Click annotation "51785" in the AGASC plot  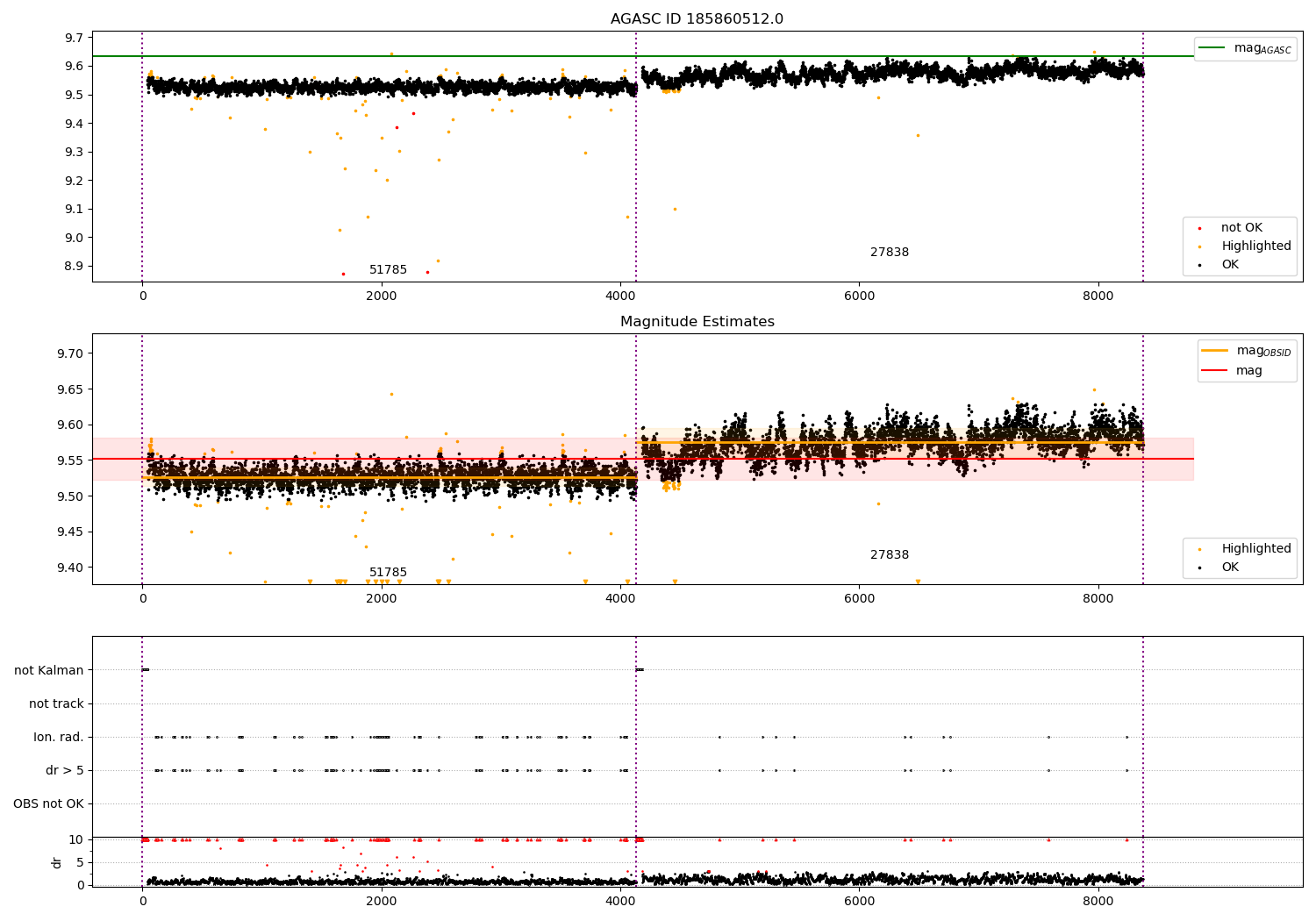point(388,270)
